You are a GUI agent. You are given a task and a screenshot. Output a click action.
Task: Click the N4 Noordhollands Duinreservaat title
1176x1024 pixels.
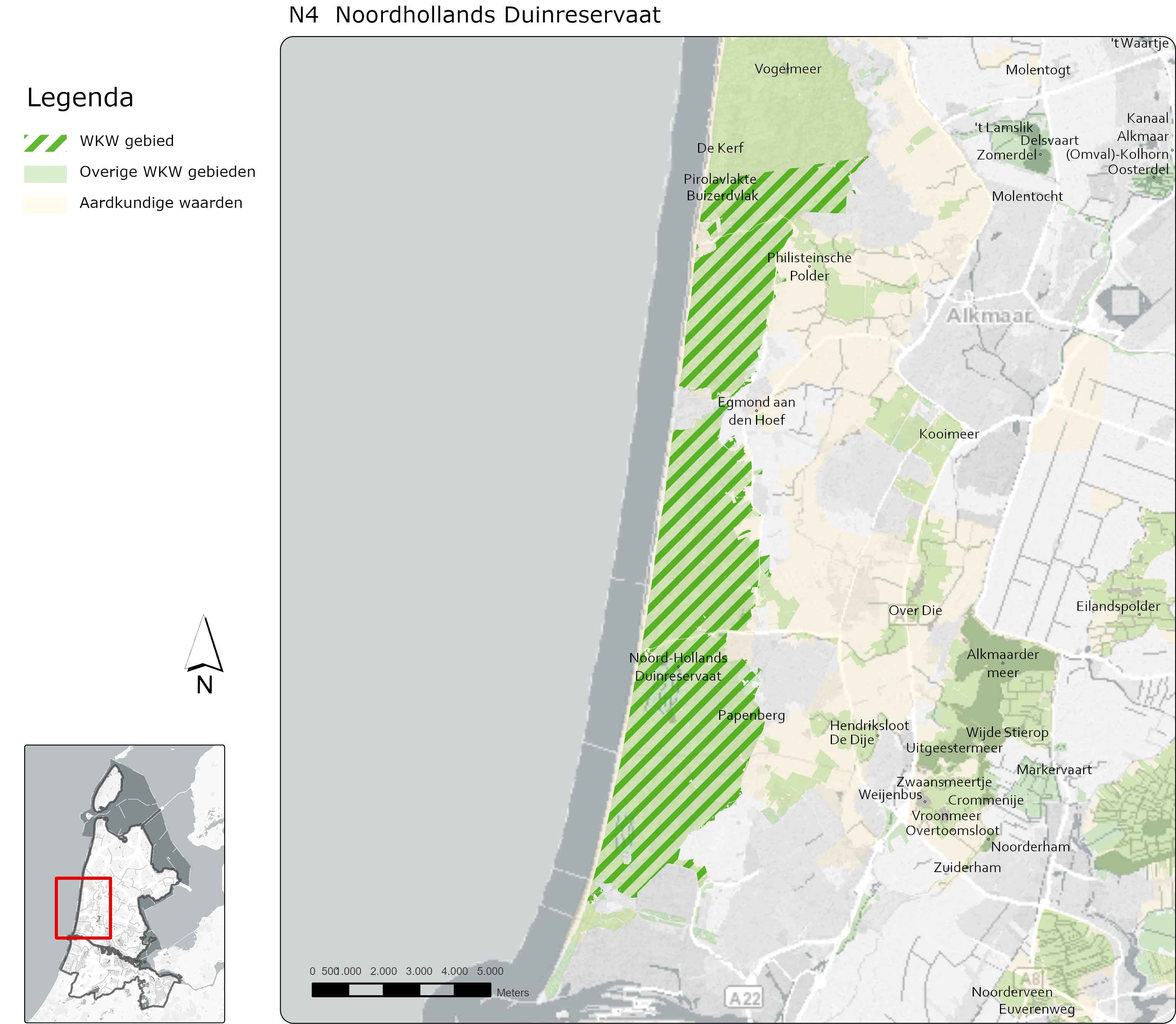[474, 15]
